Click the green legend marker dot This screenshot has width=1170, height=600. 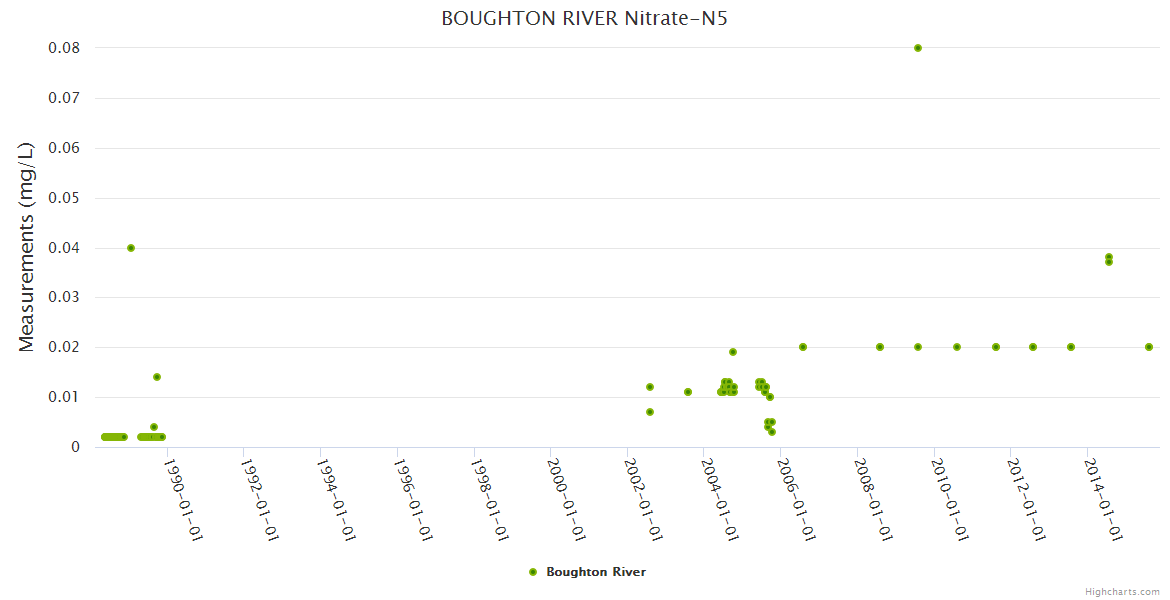click(x=533, y=572)
